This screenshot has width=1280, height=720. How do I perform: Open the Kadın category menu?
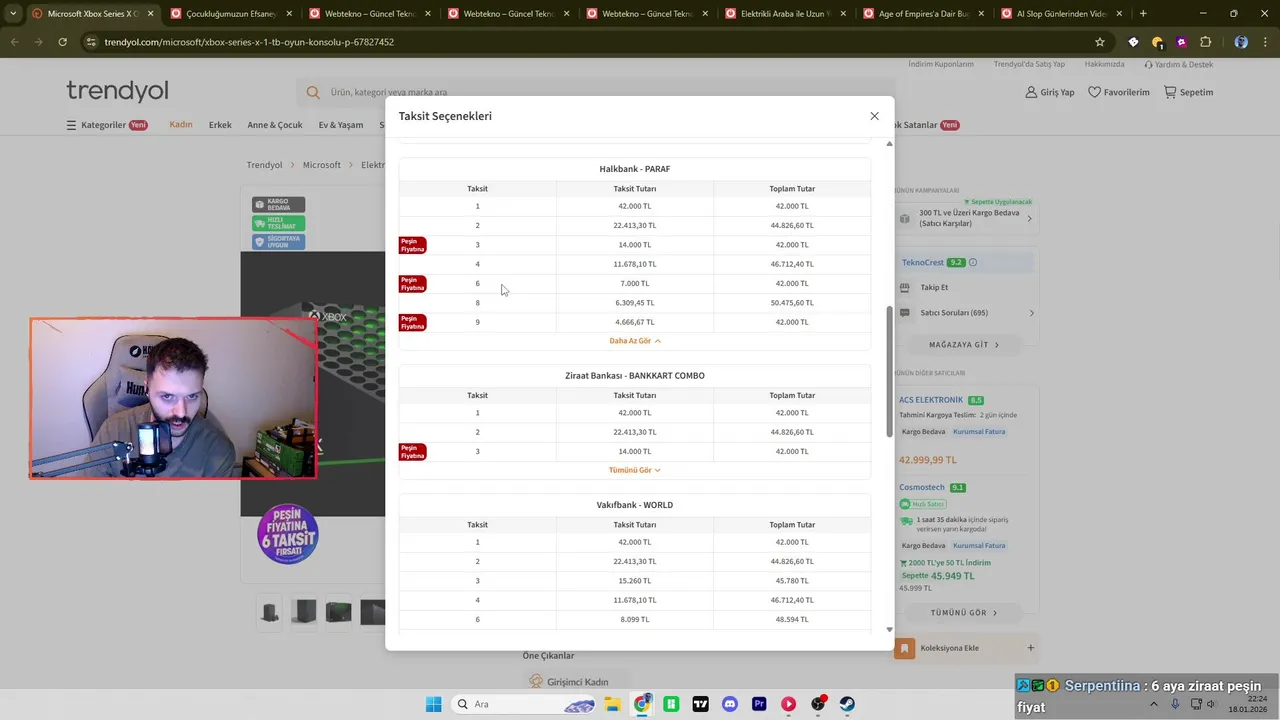181,125
